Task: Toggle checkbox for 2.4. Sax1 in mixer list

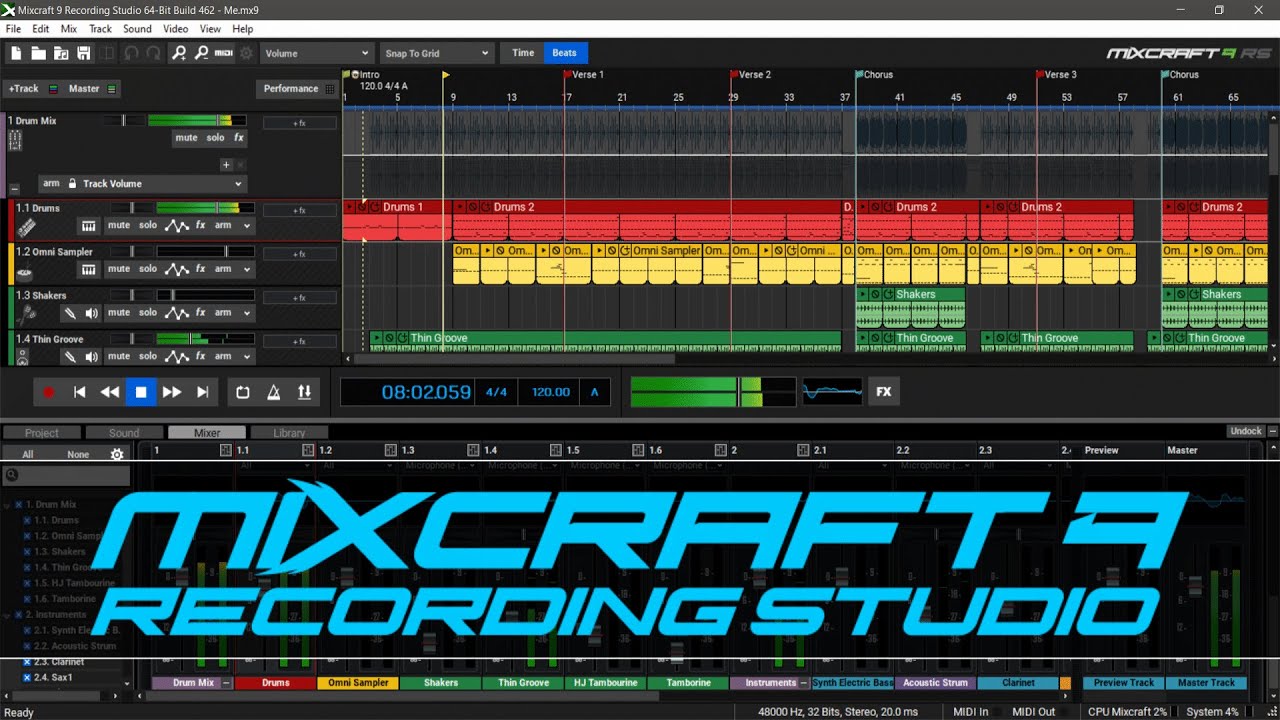Action: click(x=27, y=677)
